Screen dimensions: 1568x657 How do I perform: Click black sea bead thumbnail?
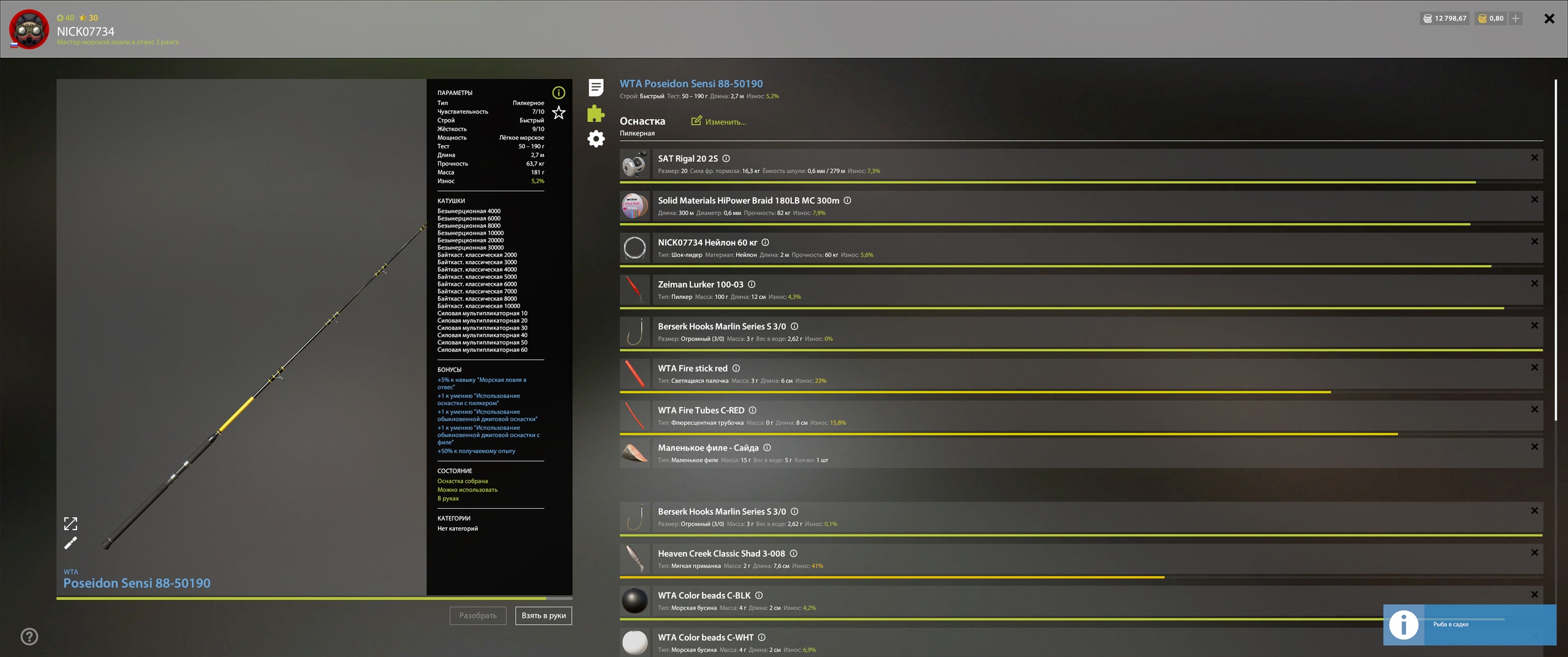635,601
